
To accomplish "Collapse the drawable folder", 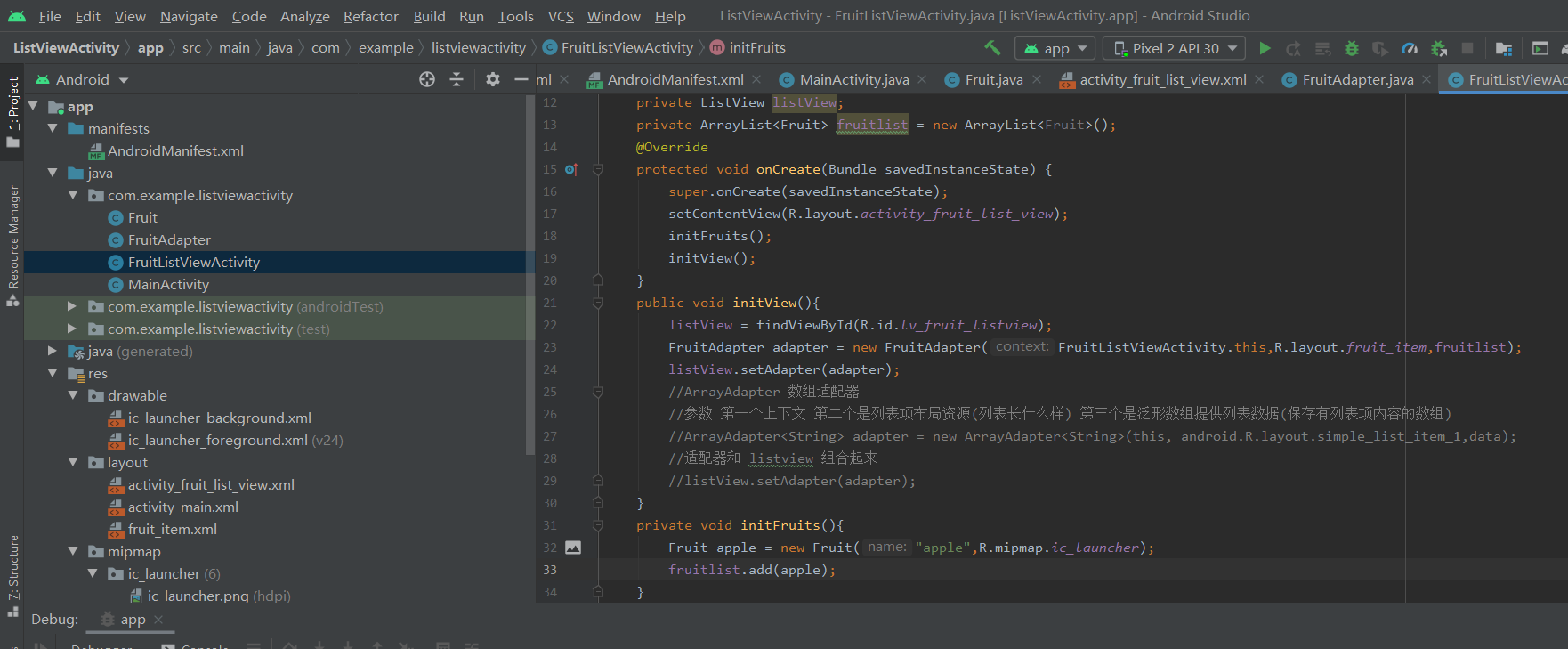I will (72, 395).
